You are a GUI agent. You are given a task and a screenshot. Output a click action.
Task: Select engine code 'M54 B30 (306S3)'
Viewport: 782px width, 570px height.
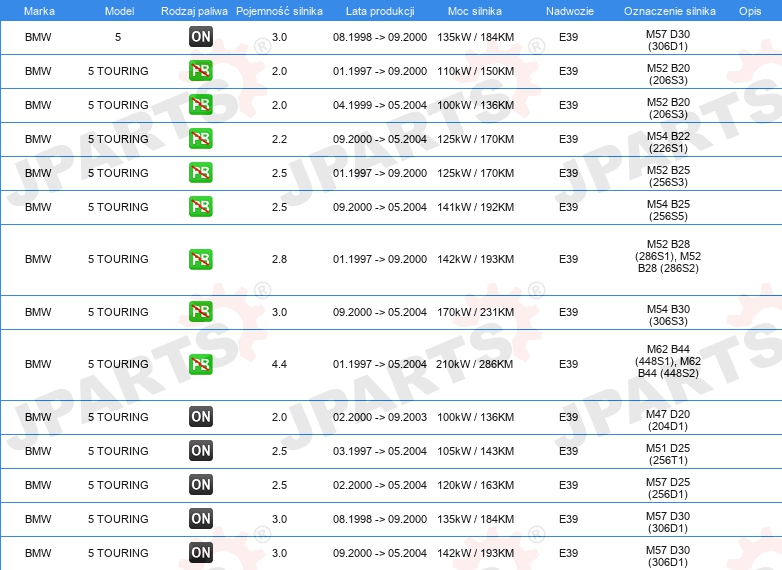pyautogui.click(x=668, y=315)
